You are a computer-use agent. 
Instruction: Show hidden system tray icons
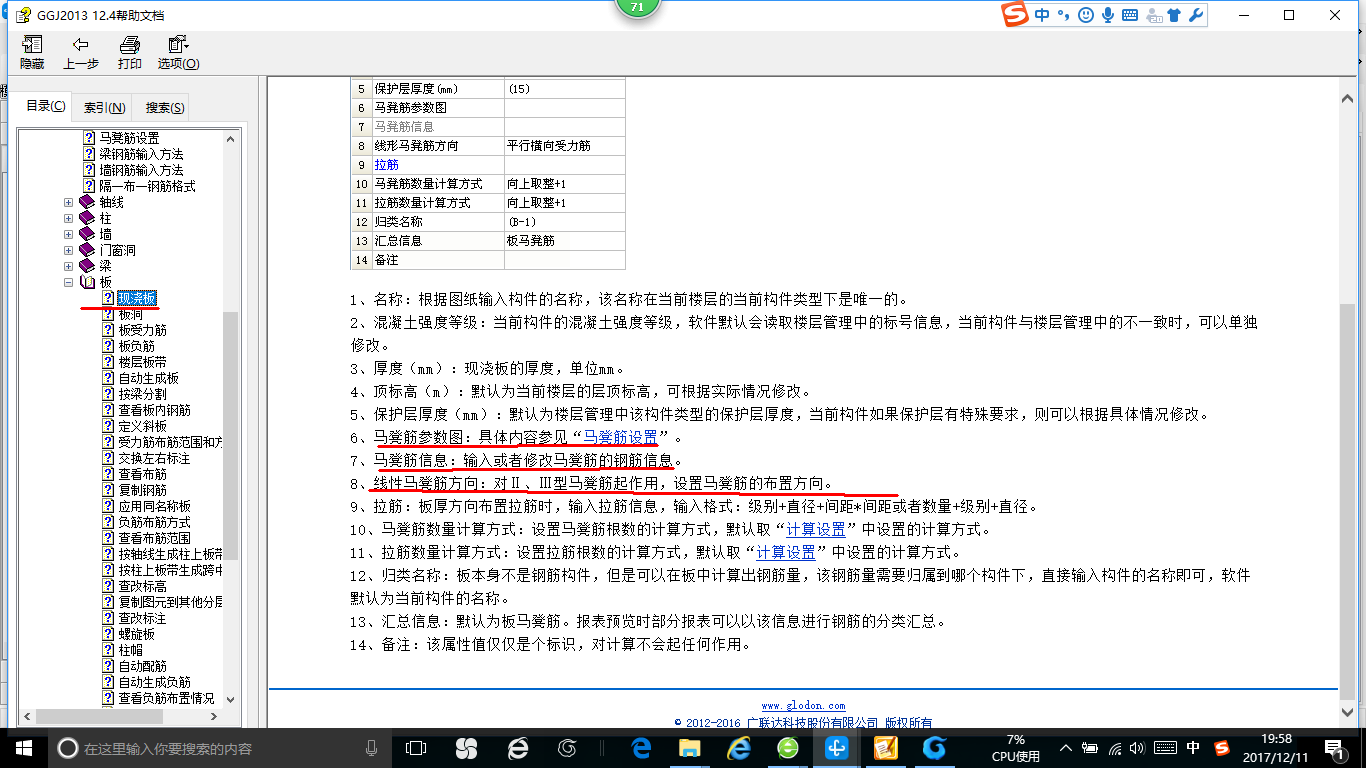coord(1066,748)
